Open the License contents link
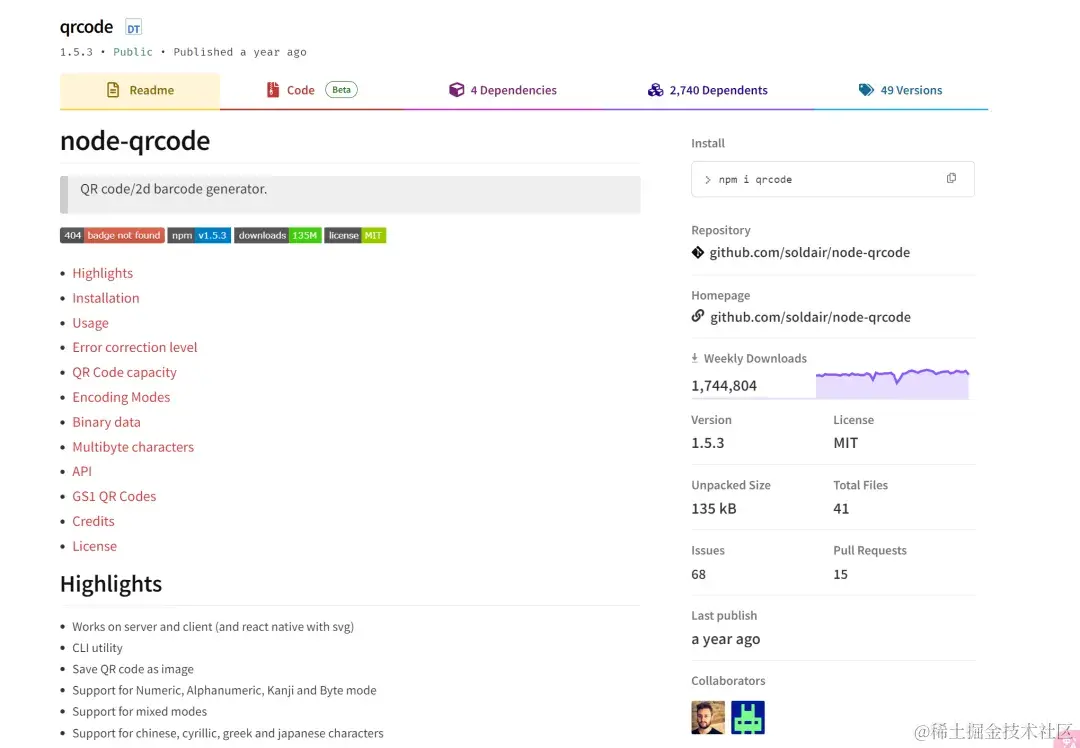Image resolution: width=1080 pixels, height=748 pixels. click(x=94, y=546)
